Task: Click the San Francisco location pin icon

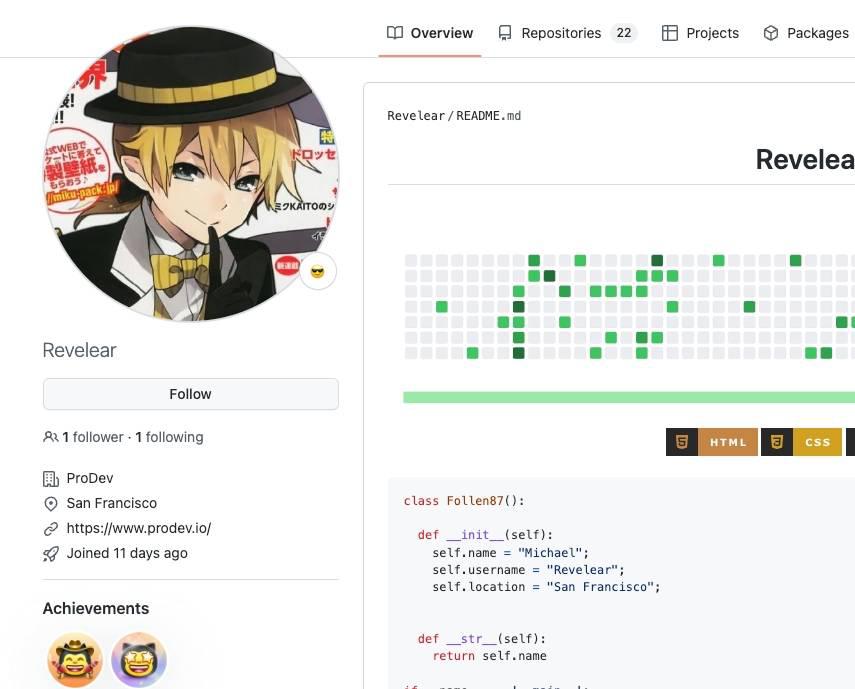Action: point(51,504)
